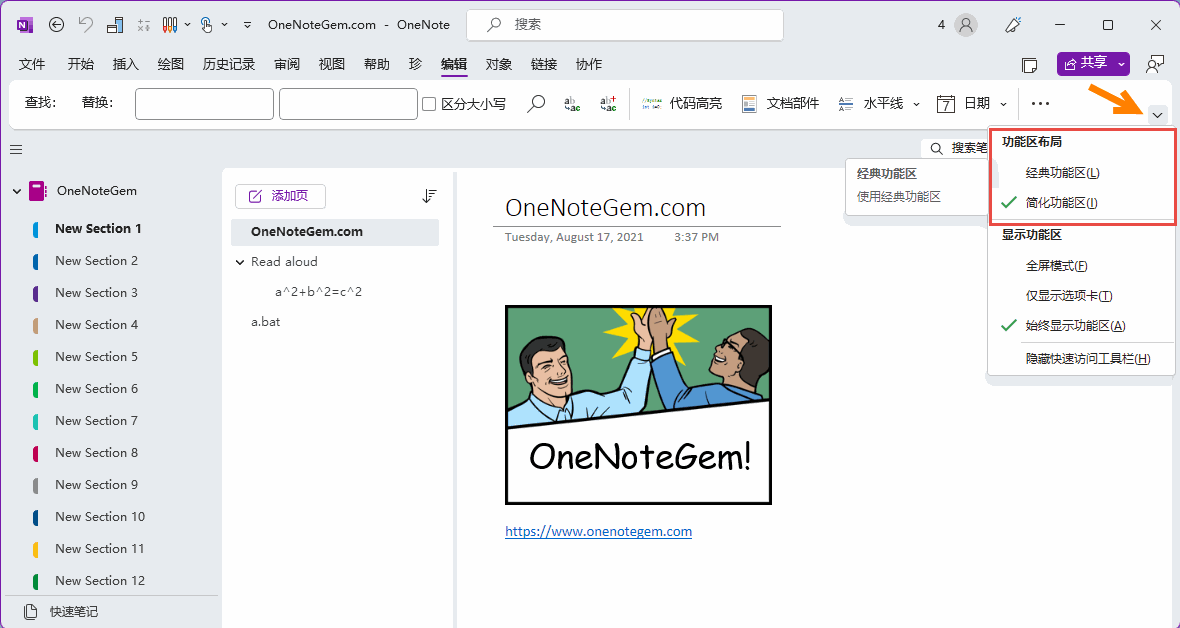Open the https://www.onenotegem.com link
This screenshot has height=628, width=1180.
[598, 532]
